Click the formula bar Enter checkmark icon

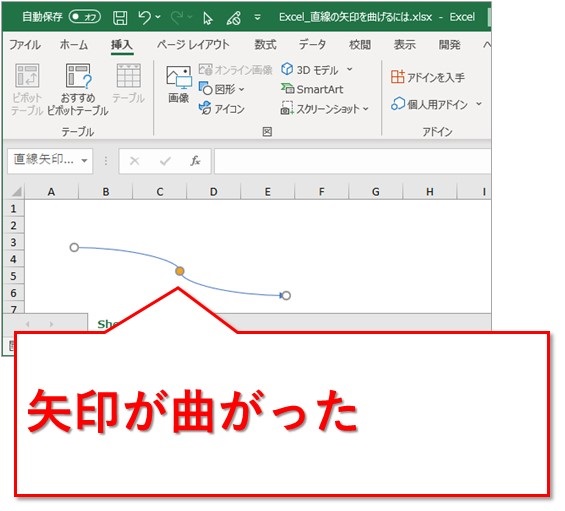point(165,161)
